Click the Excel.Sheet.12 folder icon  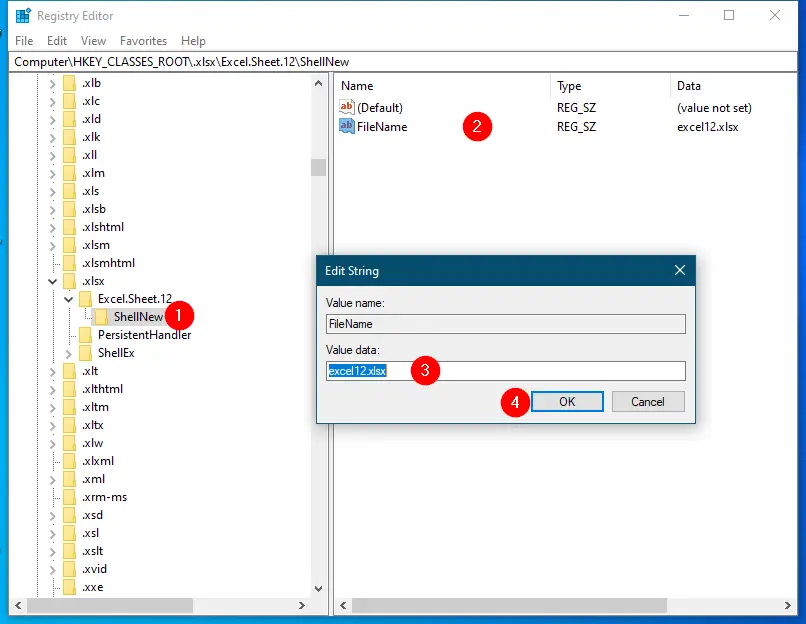coord(85,299)
